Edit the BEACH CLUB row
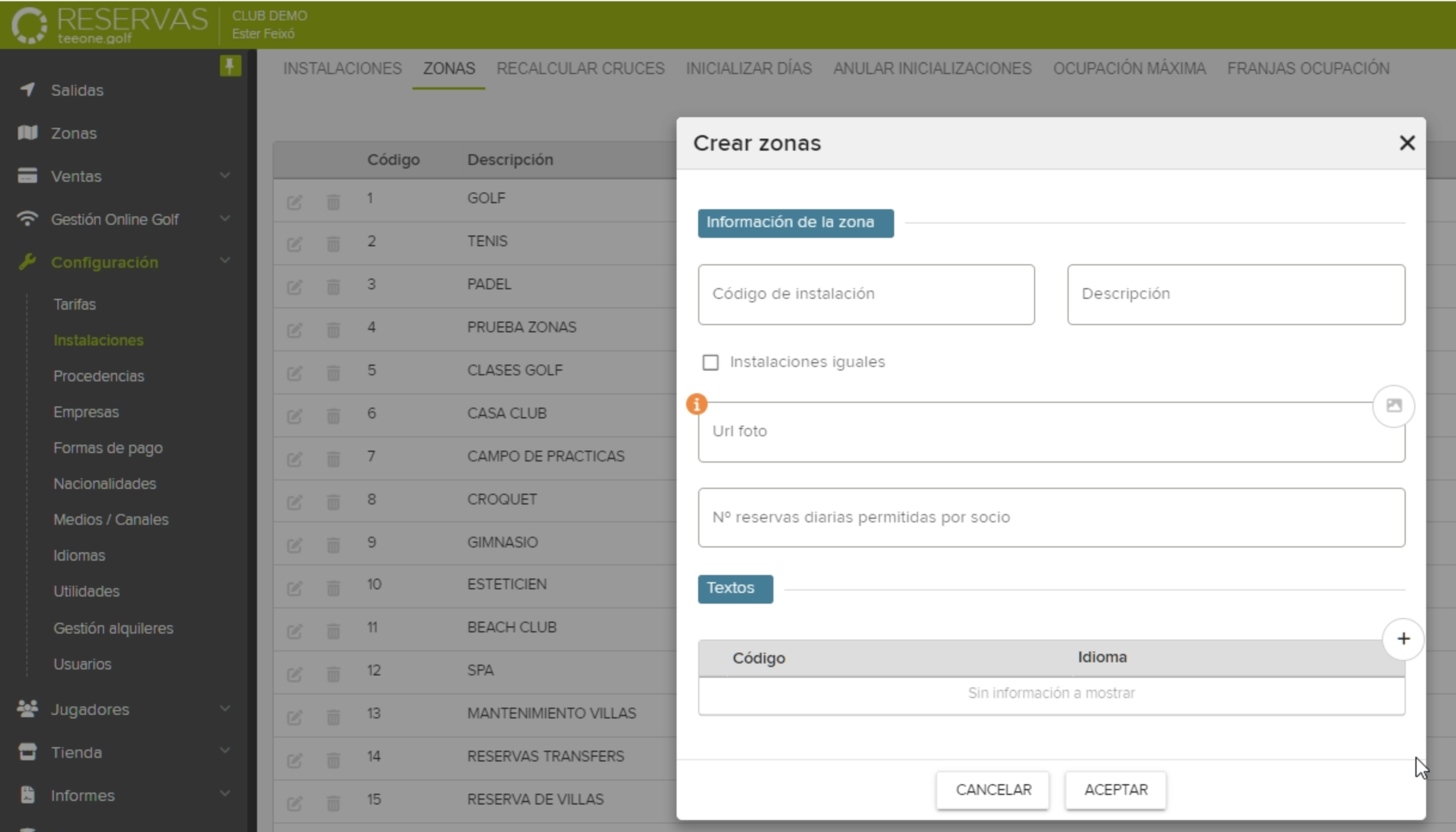The height and width of the screenshot is (832, 1456). (x=294, y=631)
